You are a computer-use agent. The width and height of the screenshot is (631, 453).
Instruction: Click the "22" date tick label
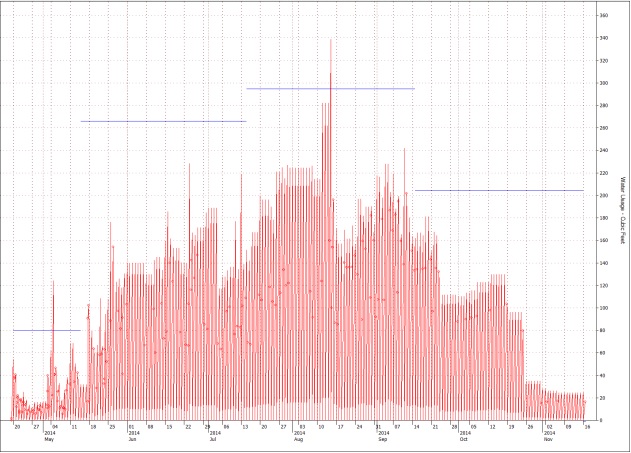click(188, 427)
